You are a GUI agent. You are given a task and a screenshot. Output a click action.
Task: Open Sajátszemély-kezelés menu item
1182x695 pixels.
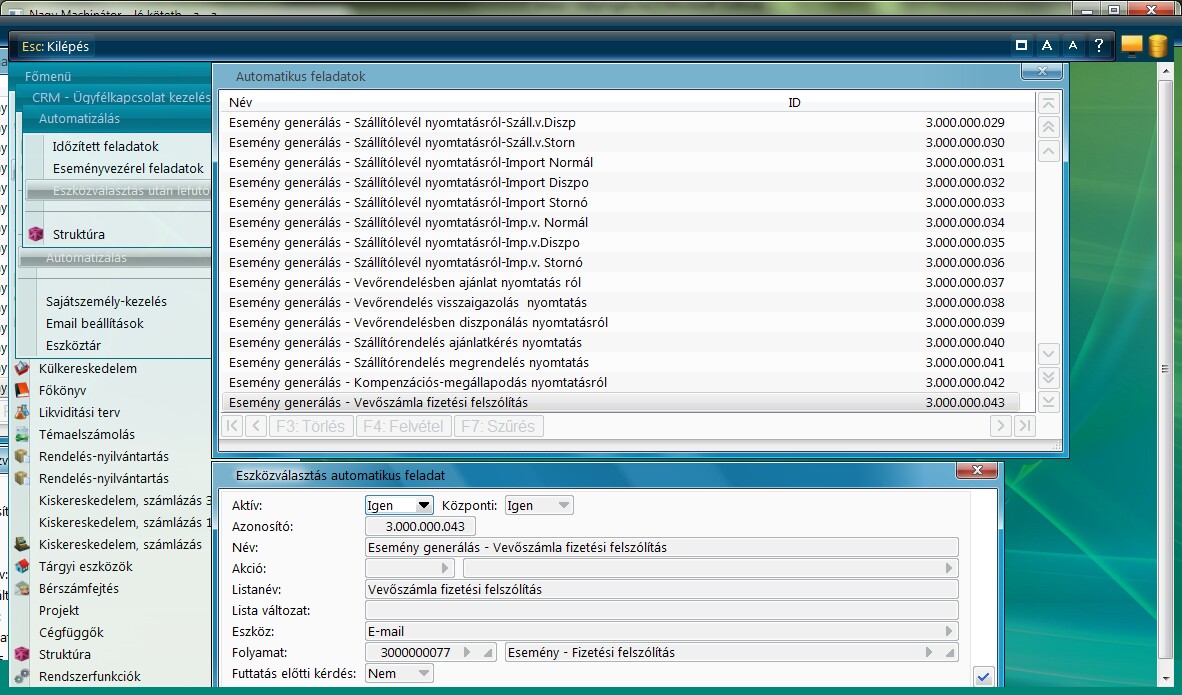(x=106, y=302)
